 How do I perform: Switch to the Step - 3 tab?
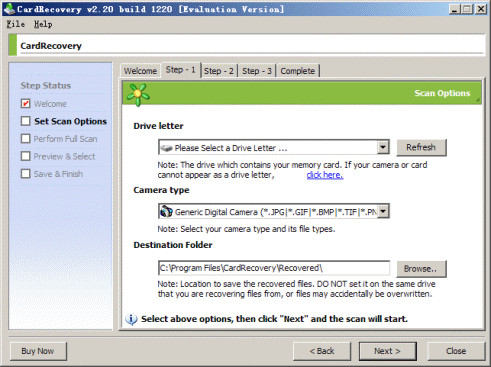257,71
